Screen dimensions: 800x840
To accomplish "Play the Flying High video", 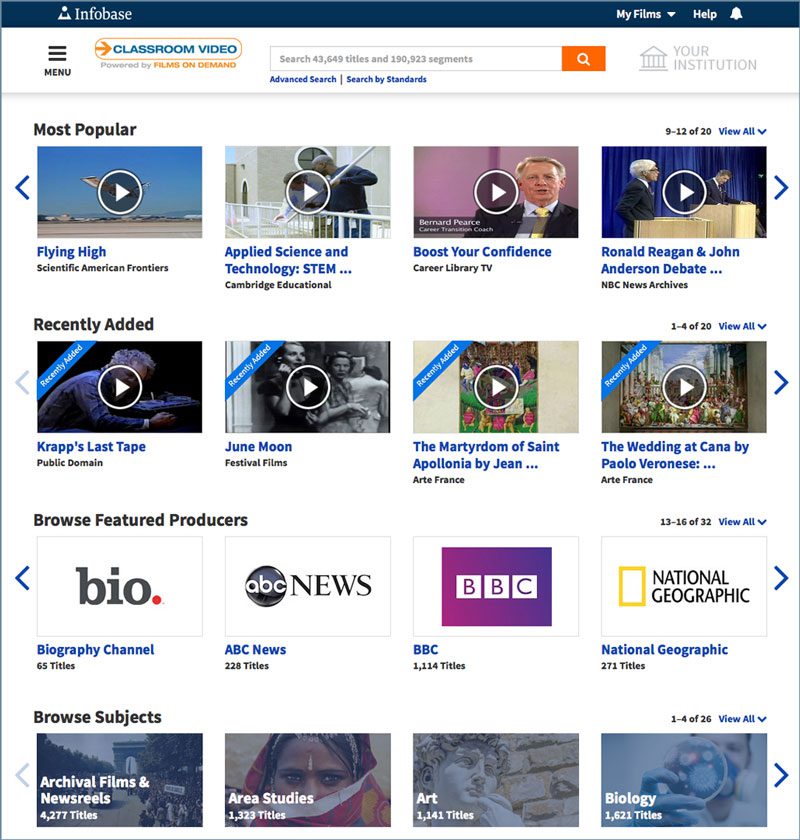I will (120, 192).
